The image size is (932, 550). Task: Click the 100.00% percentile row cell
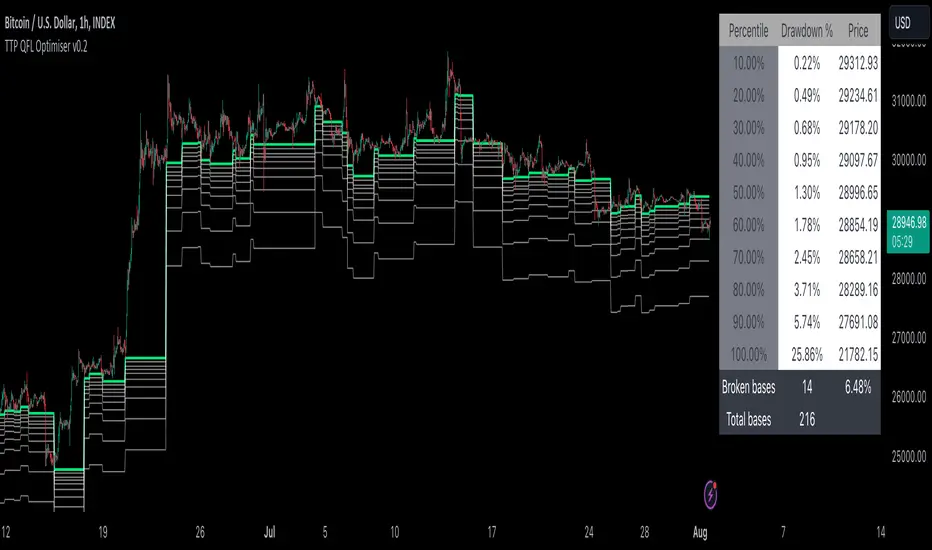click(748, 354)
